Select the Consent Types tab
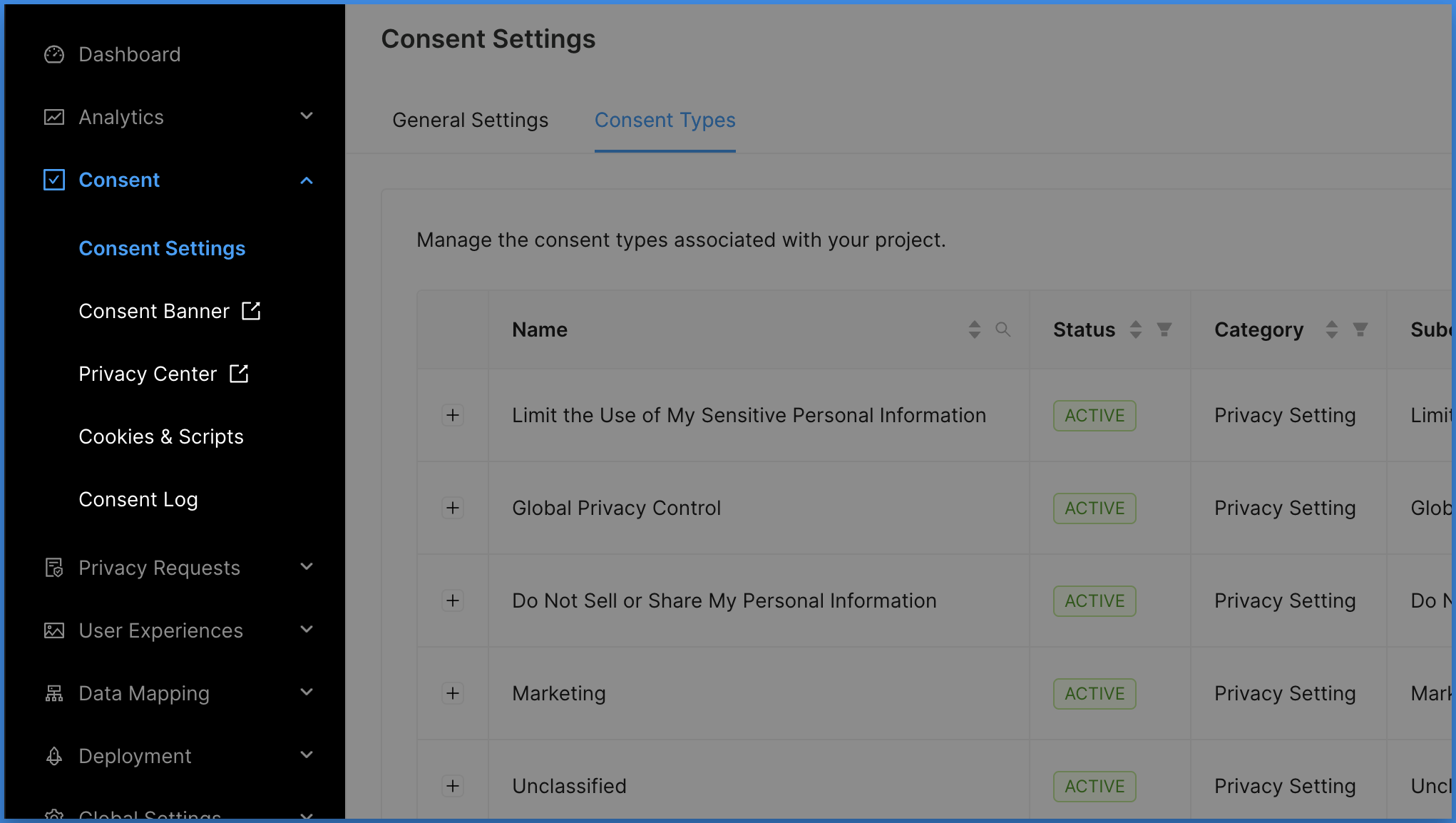This screenshot has width=1456, height=823. coord(665,120)
